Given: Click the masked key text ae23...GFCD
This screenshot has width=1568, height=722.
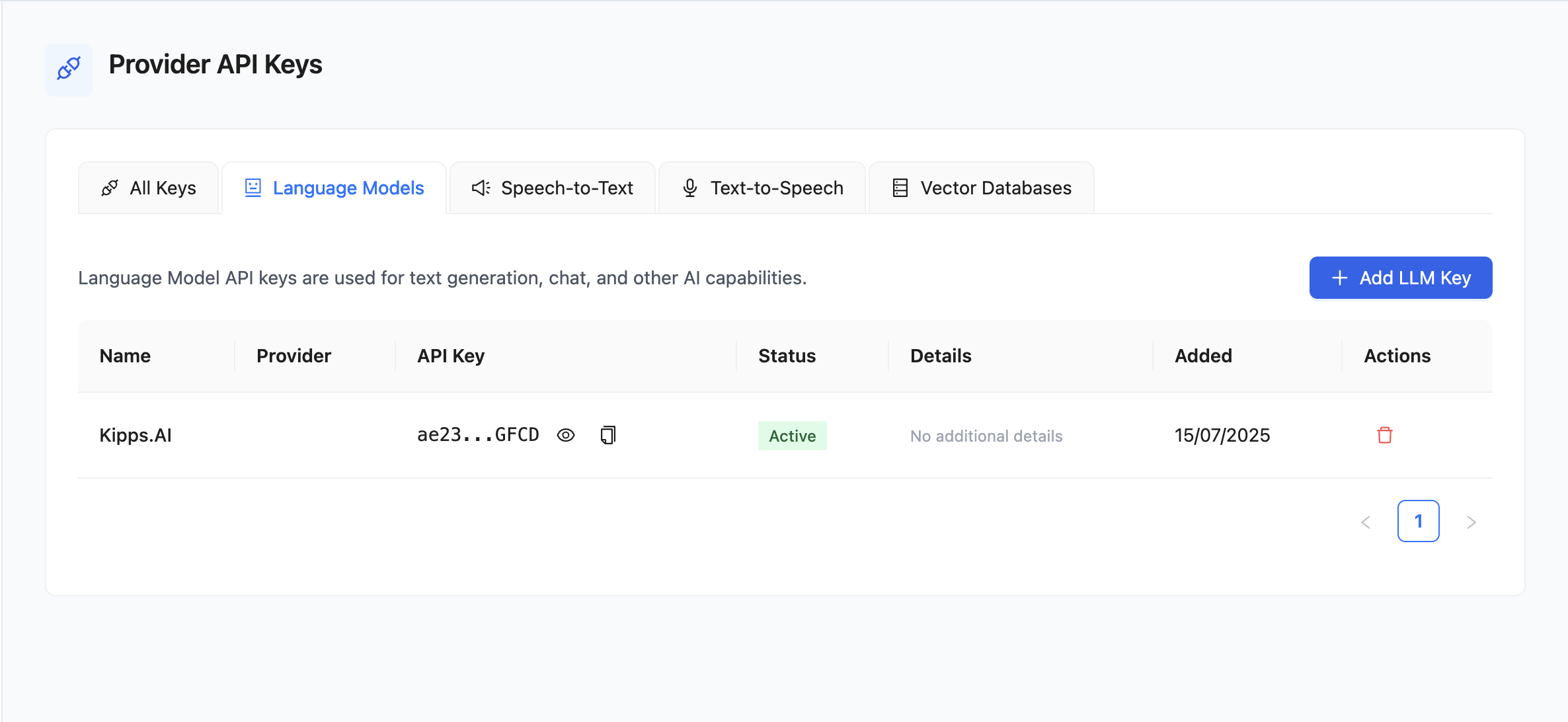Looking at the screenshot, I should click(478, 434).
